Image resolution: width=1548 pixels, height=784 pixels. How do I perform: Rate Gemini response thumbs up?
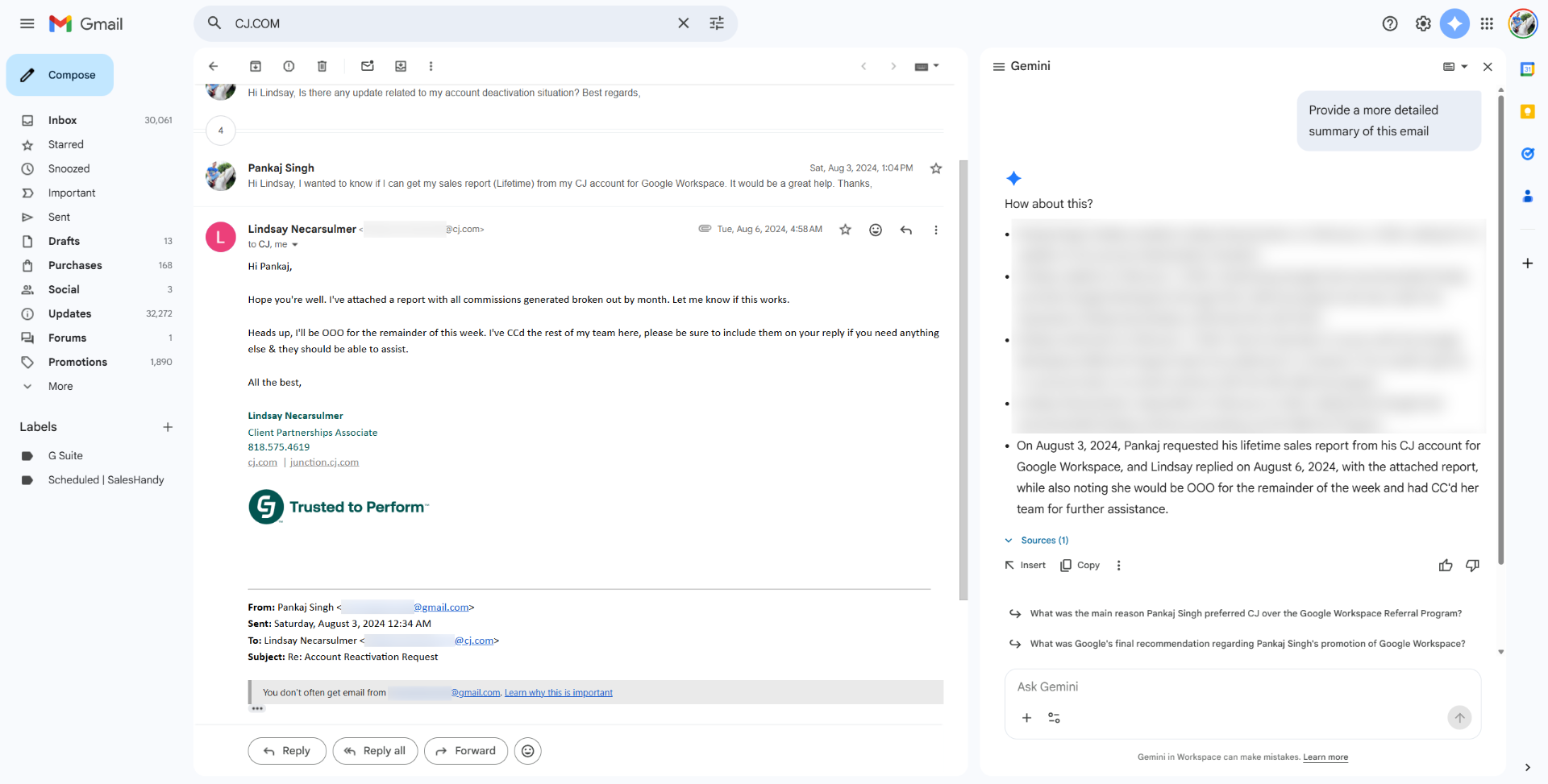[1446, 566]
